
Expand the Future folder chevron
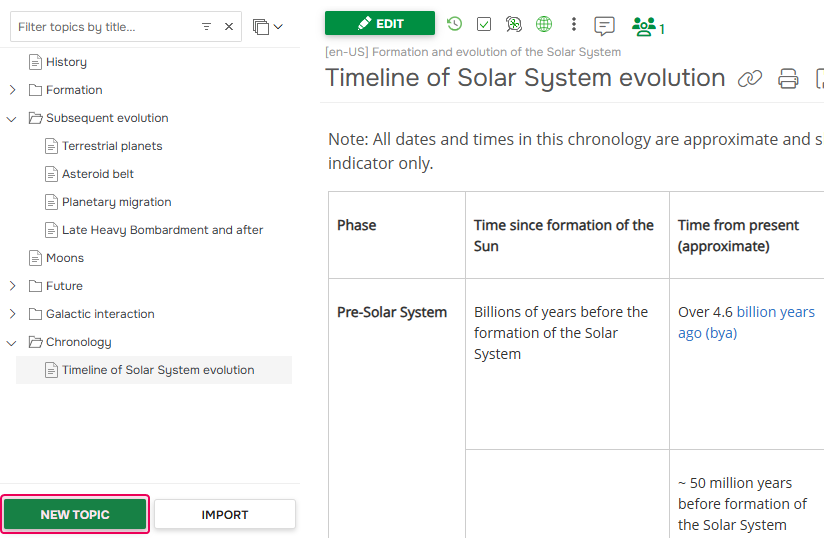pos(13,286)
